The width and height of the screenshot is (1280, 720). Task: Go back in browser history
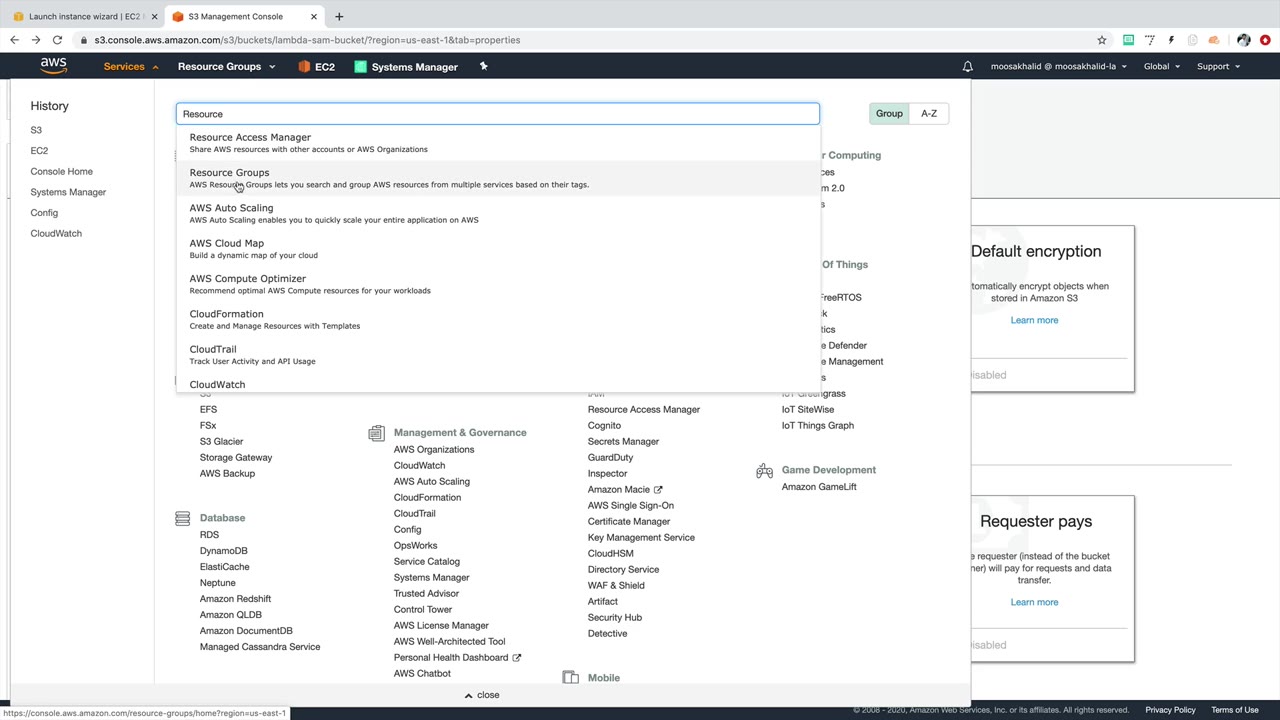pyautogui.click(x=14, y=40)
